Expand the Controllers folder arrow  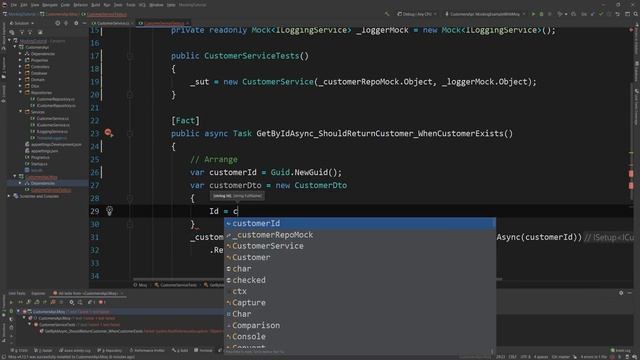[20, 67]
